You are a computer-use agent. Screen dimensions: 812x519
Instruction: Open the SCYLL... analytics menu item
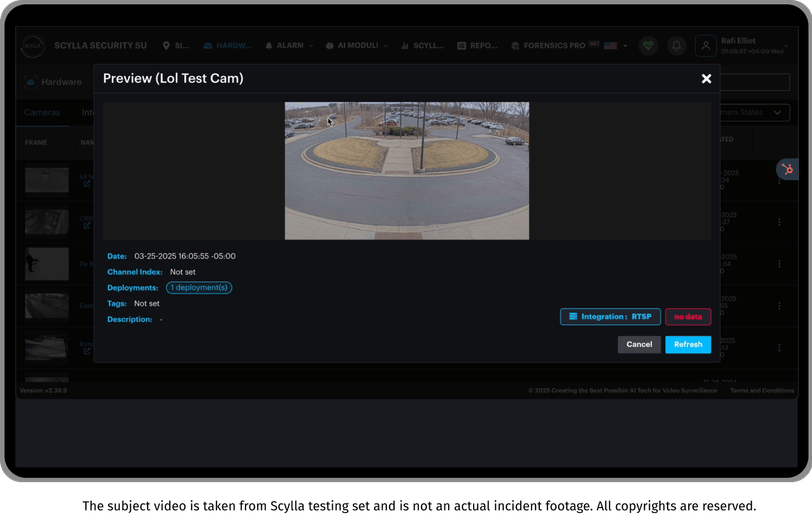(423, 46)
